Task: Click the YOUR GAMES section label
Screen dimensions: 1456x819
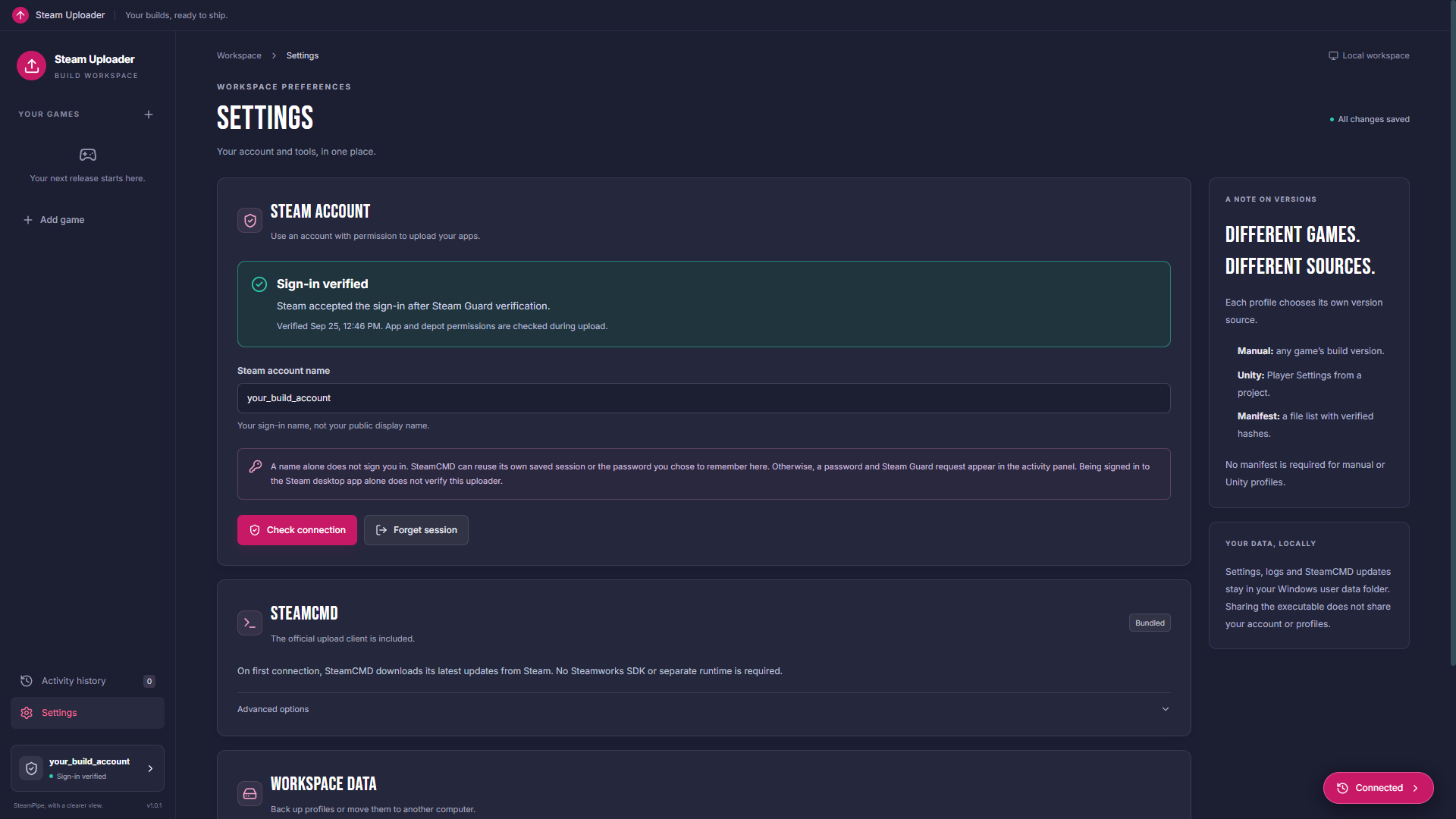Action: 49,115
